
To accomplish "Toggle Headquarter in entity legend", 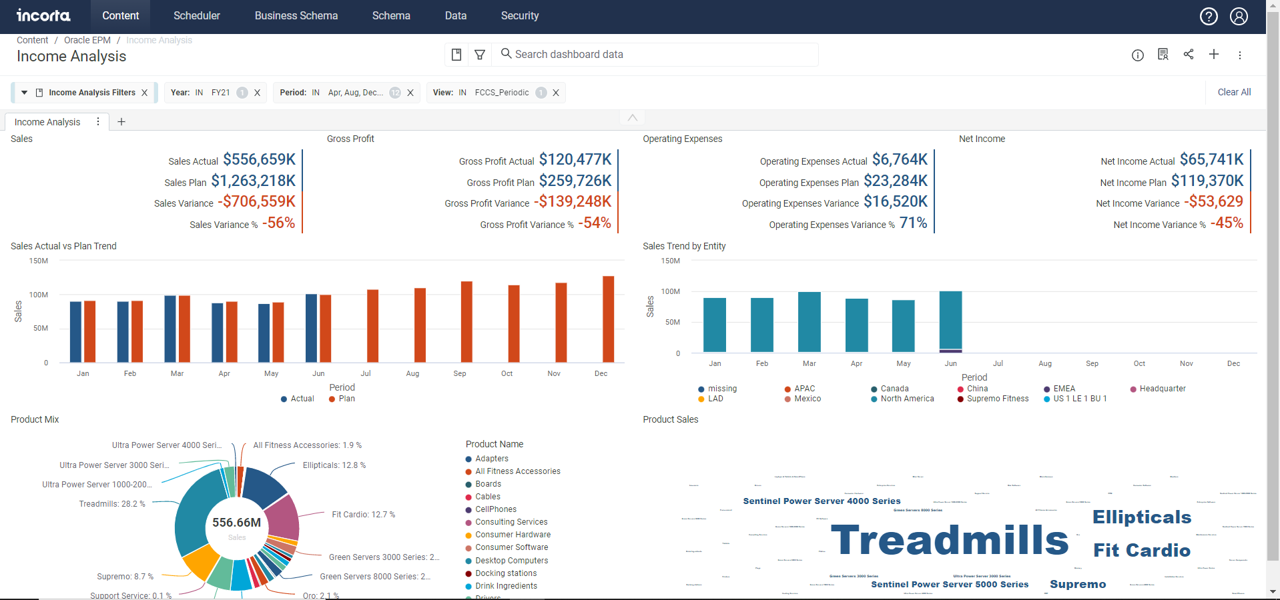I will click(1158, 388).
